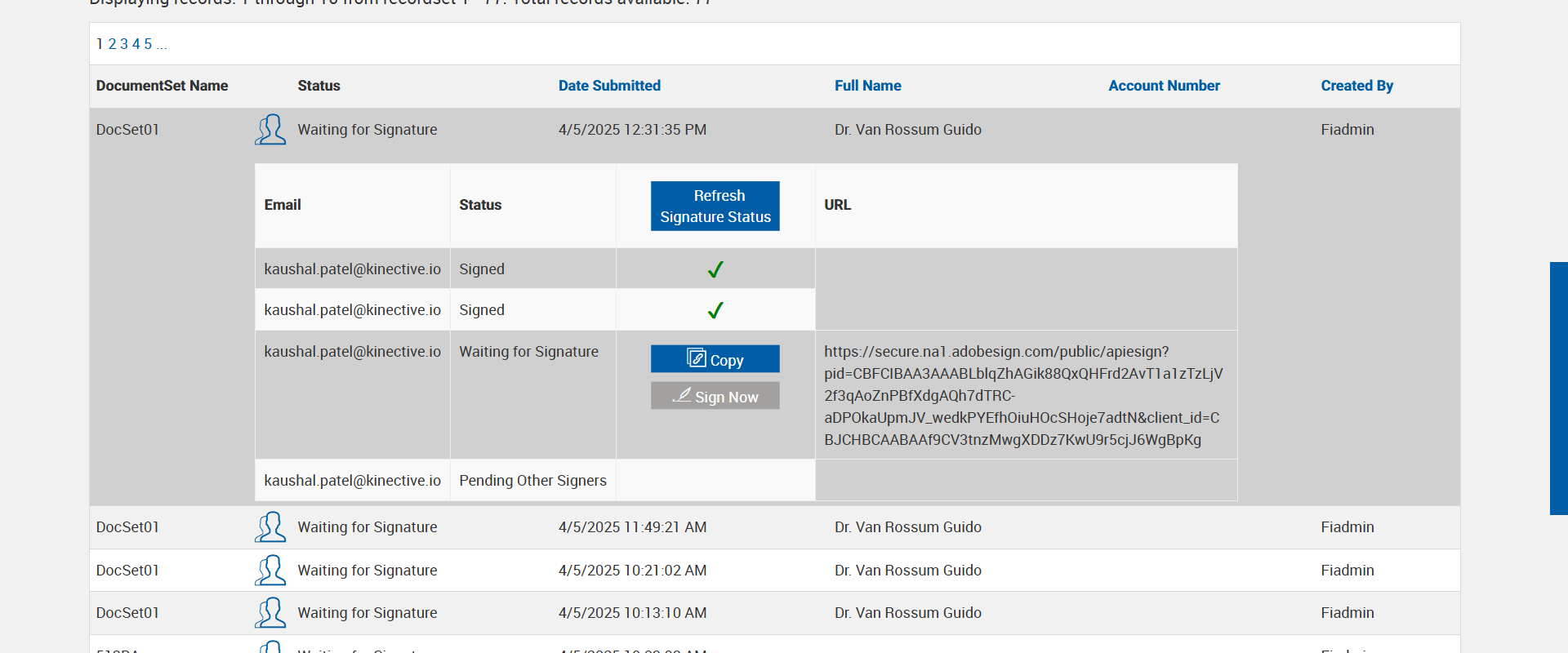This screenshot has height=653, width=1568.
Task: Sort by Created By column header
Action: click(1356, 86)
